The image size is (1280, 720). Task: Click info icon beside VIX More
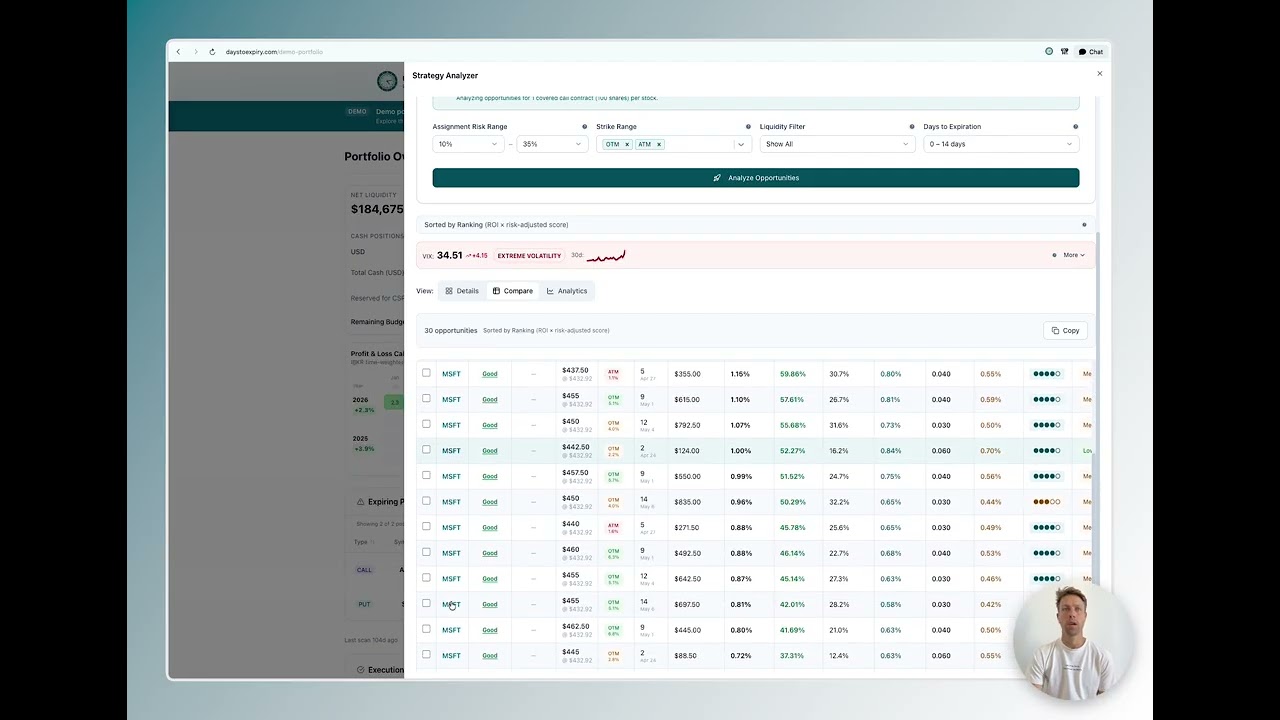1054,255
